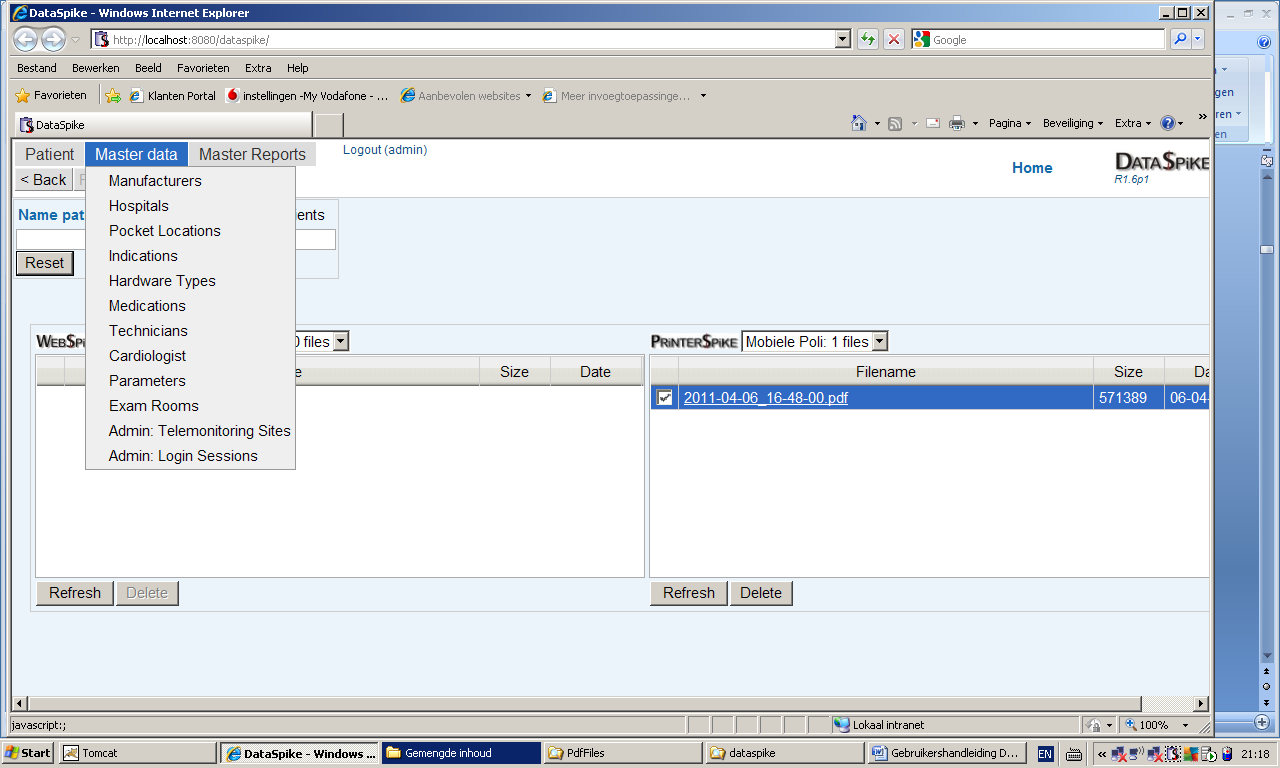Viewport: 1280px width, 768px height.
Task: Click the DataSpike browser tab
Action: [163, 125]
